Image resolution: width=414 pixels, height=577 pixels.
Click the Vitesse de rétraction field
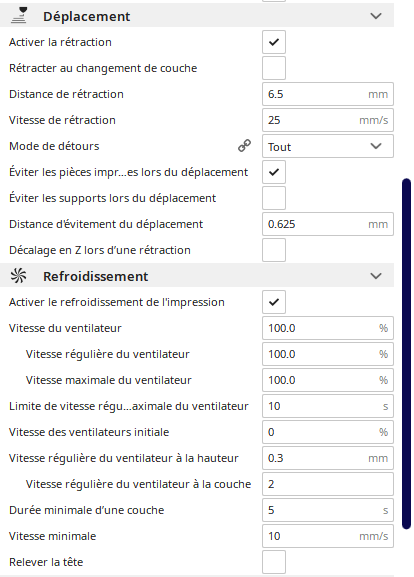(x=328, y=120)
